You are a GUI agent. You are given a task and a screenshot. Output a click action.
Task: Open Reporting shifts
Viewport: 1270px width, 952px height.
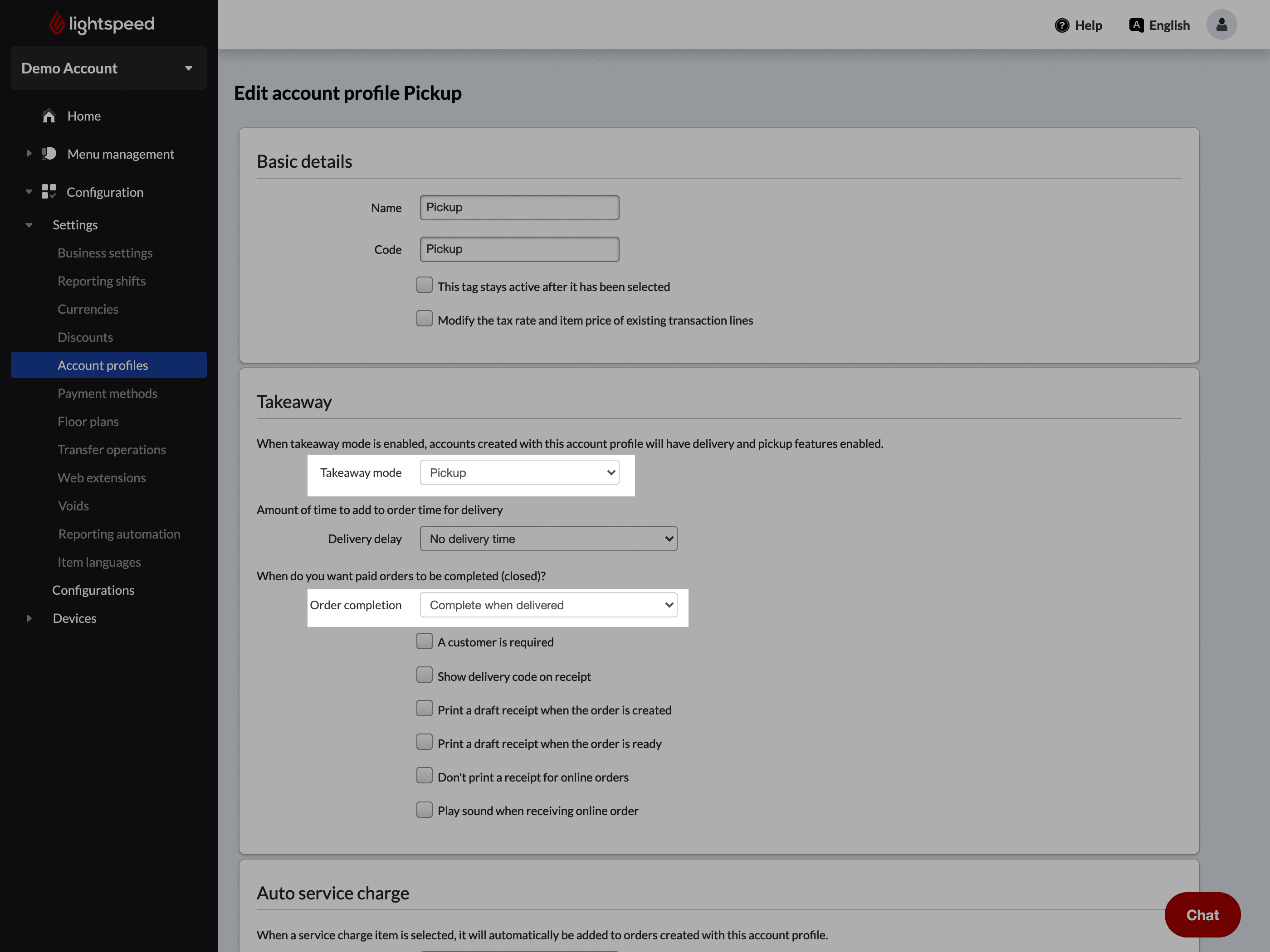[x=102, y=281]
